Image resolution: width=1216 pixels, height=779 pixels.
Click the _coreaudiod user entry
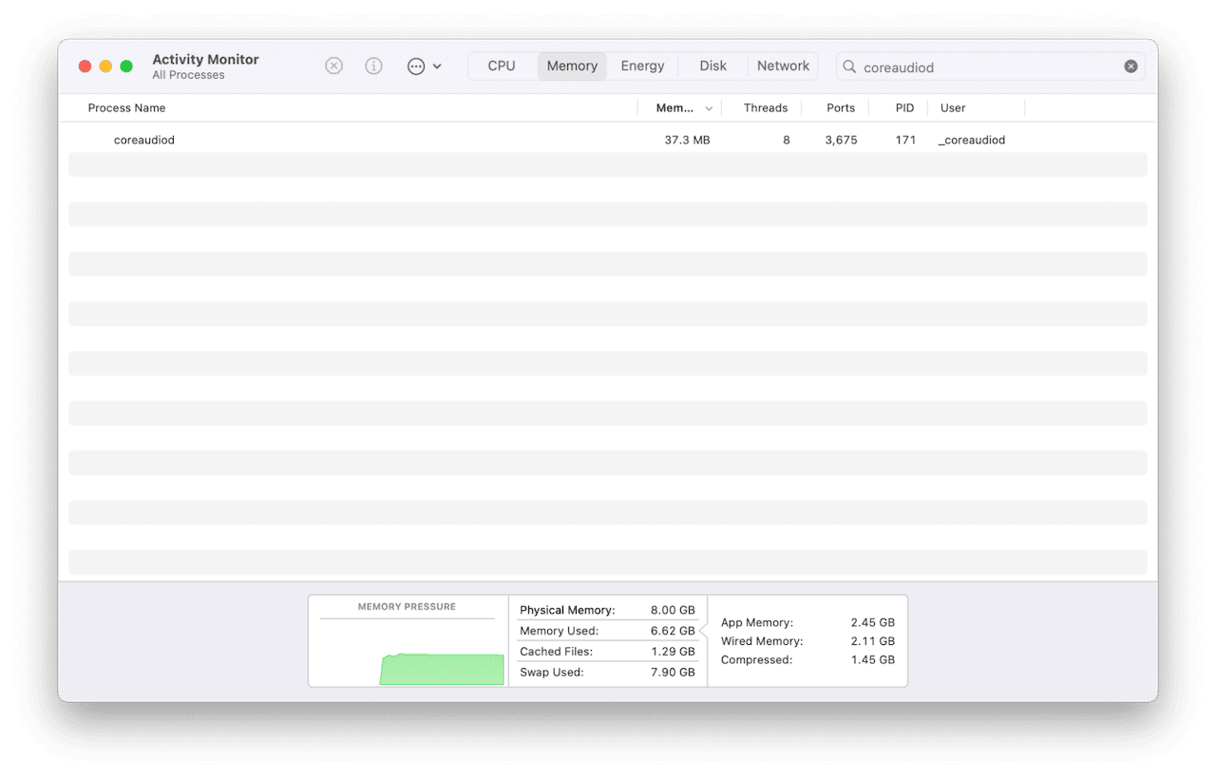click(x=972, y=140)
